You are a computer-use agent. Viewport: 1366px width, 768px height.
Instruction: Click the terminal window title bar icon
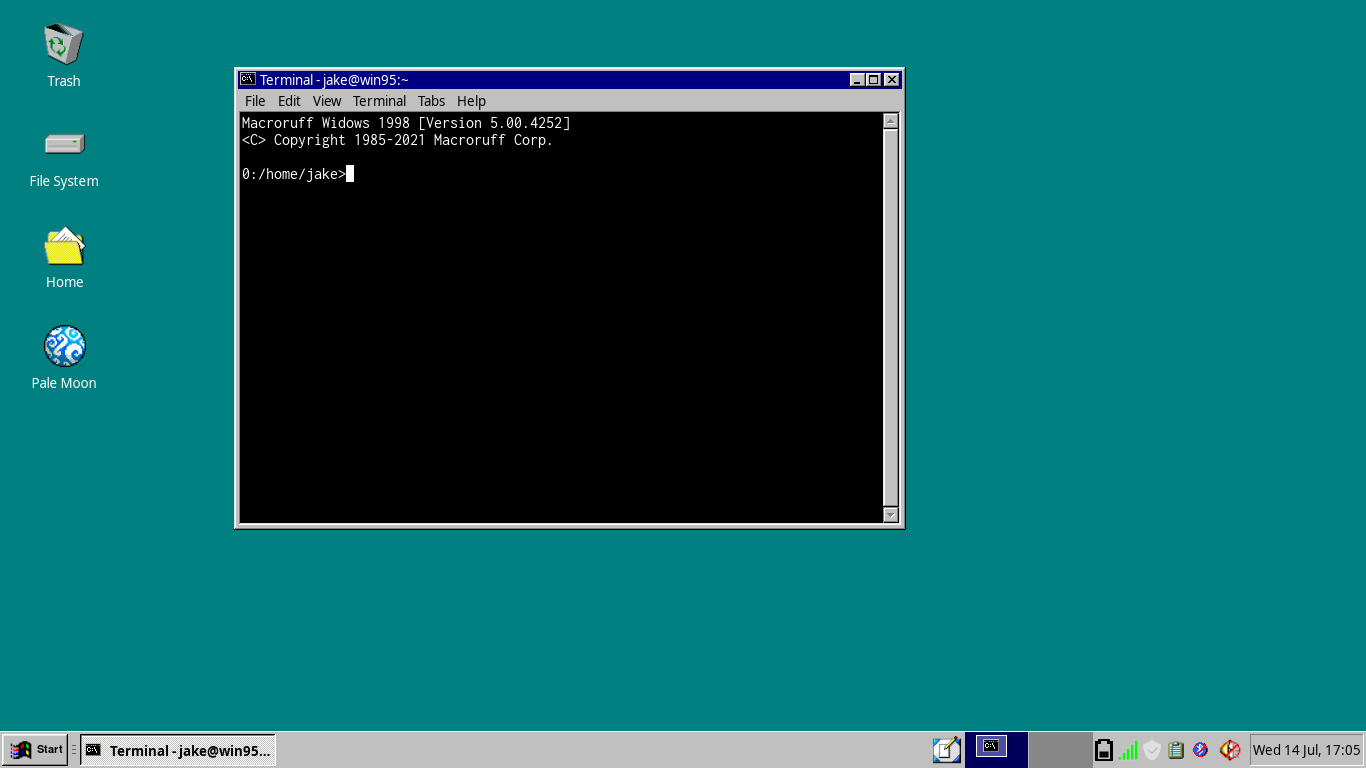pyautogui.click(x=247, y=79)
